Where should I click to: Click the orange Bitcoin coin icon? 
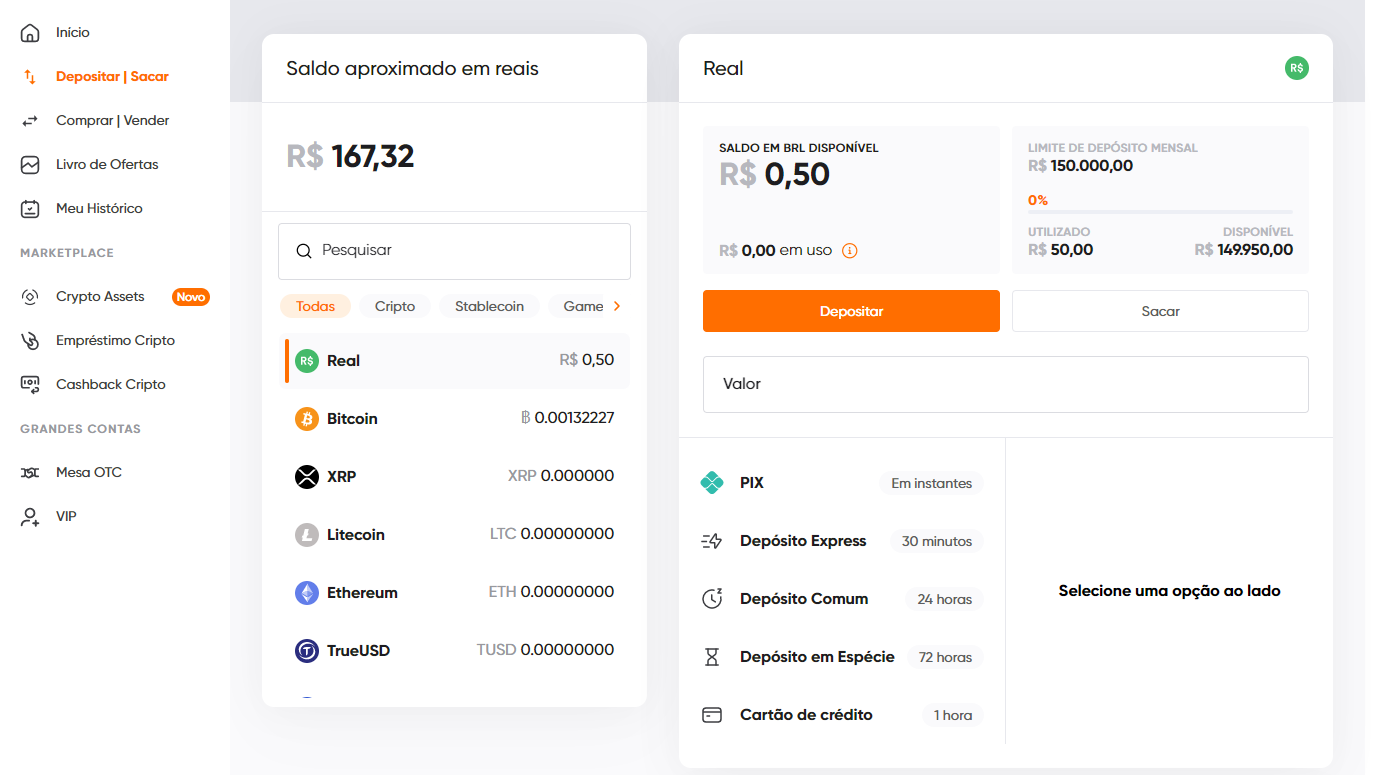tap(307, 419)
